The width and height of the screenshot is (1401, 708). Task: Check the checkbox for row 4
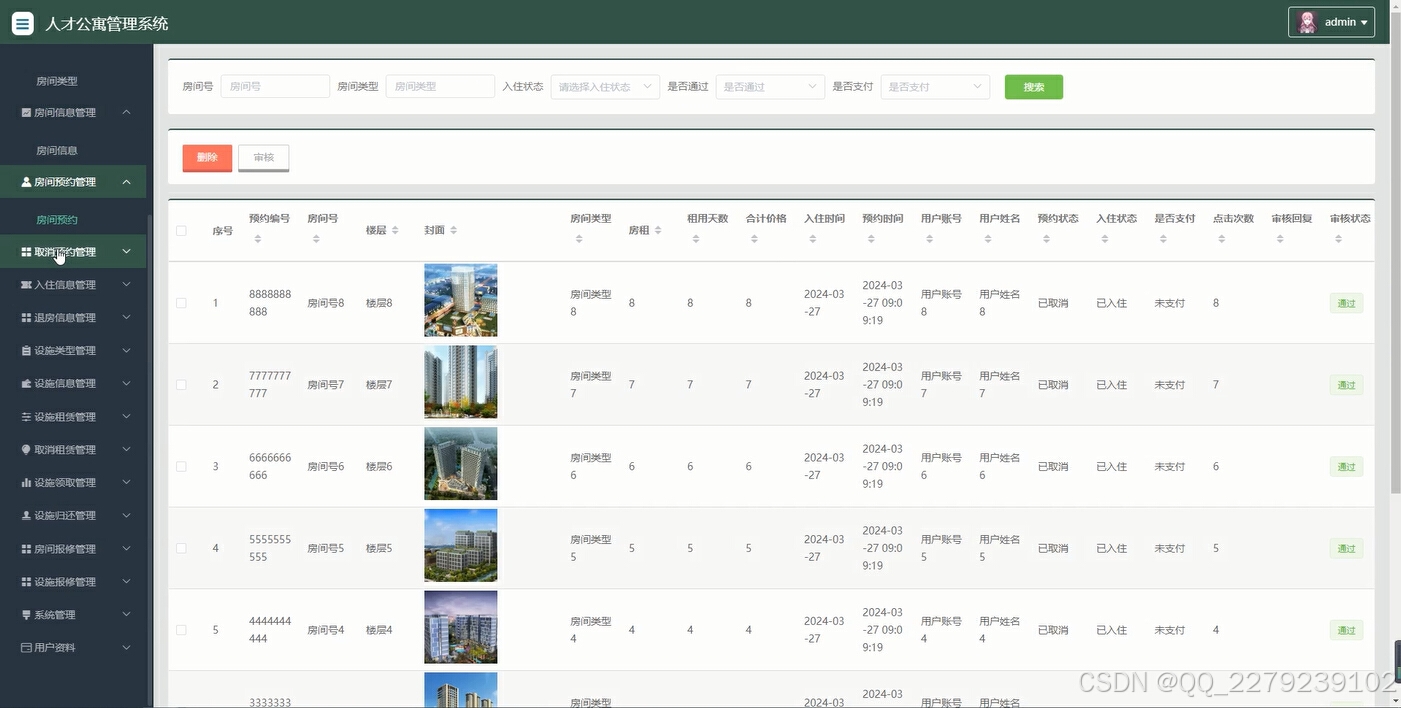pyautogui.click(x=181, y=548)
